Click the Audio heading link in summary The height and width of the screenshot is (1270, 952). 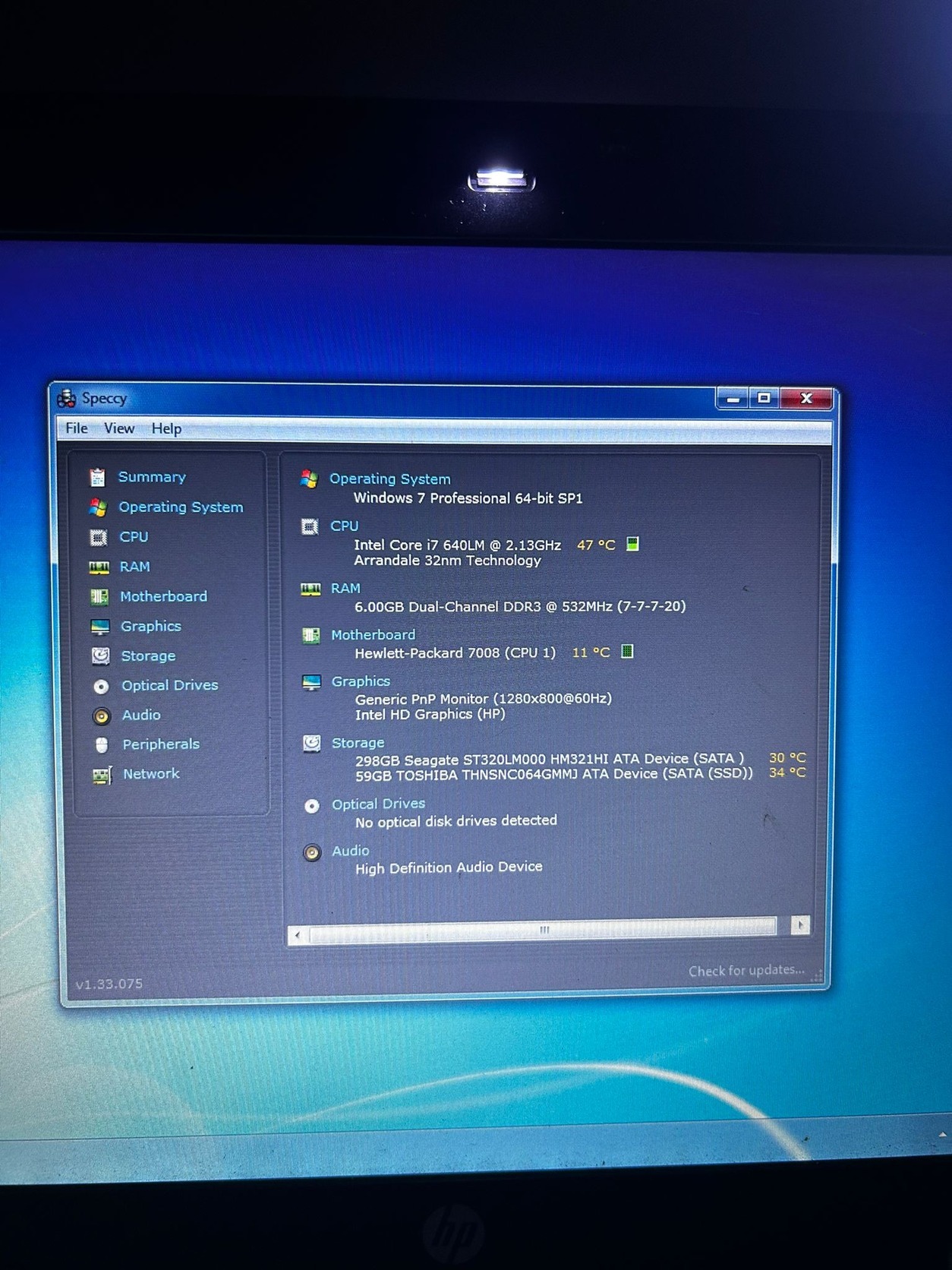tap(350, 851)
